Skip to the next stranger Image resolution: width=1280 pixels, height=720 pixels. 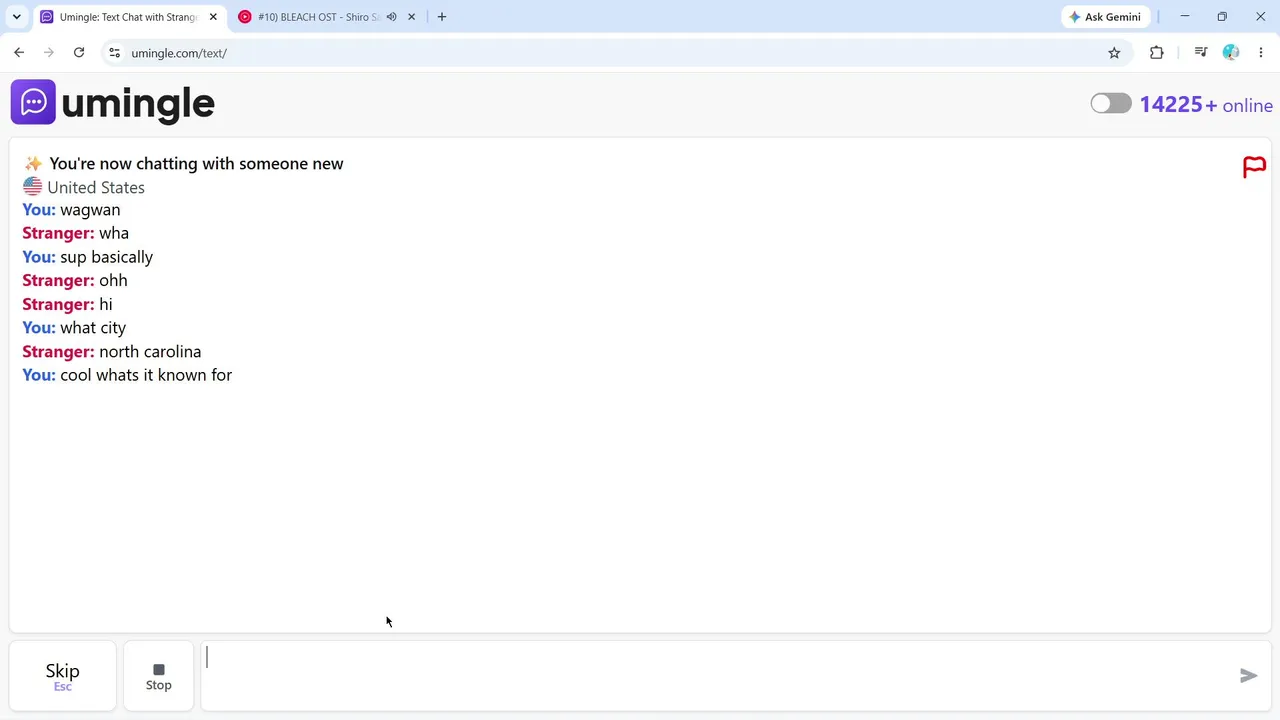[x=62, y=676]
